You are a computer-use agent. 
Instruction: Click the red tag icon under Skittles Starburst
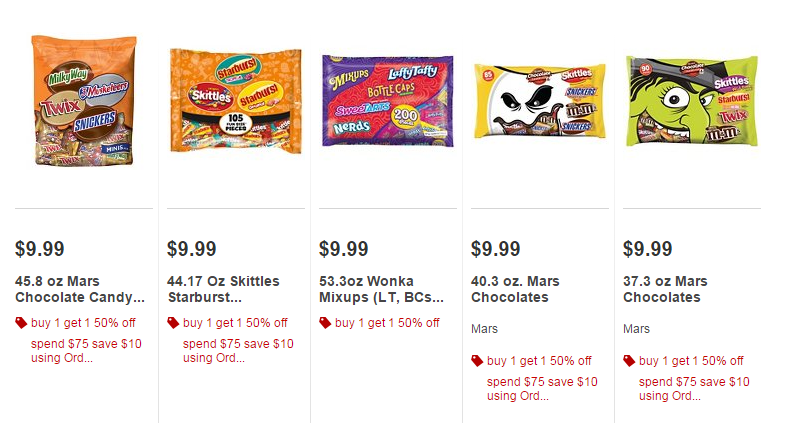pos(173,323)
